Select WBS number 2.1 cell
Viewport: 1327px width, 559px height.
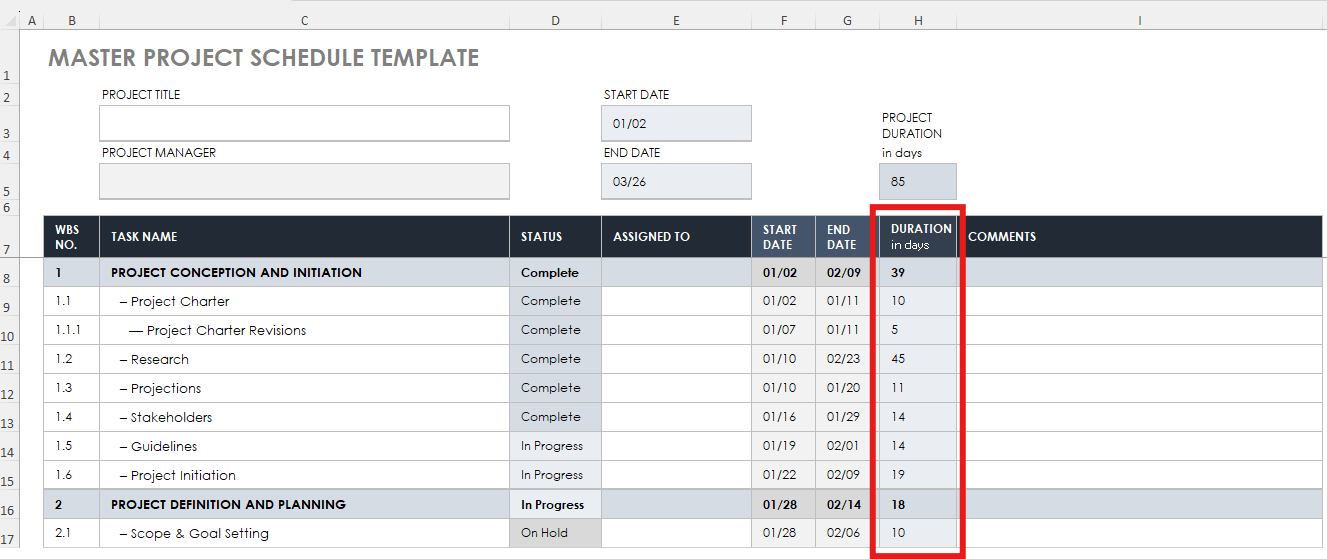tap(71, 533)
